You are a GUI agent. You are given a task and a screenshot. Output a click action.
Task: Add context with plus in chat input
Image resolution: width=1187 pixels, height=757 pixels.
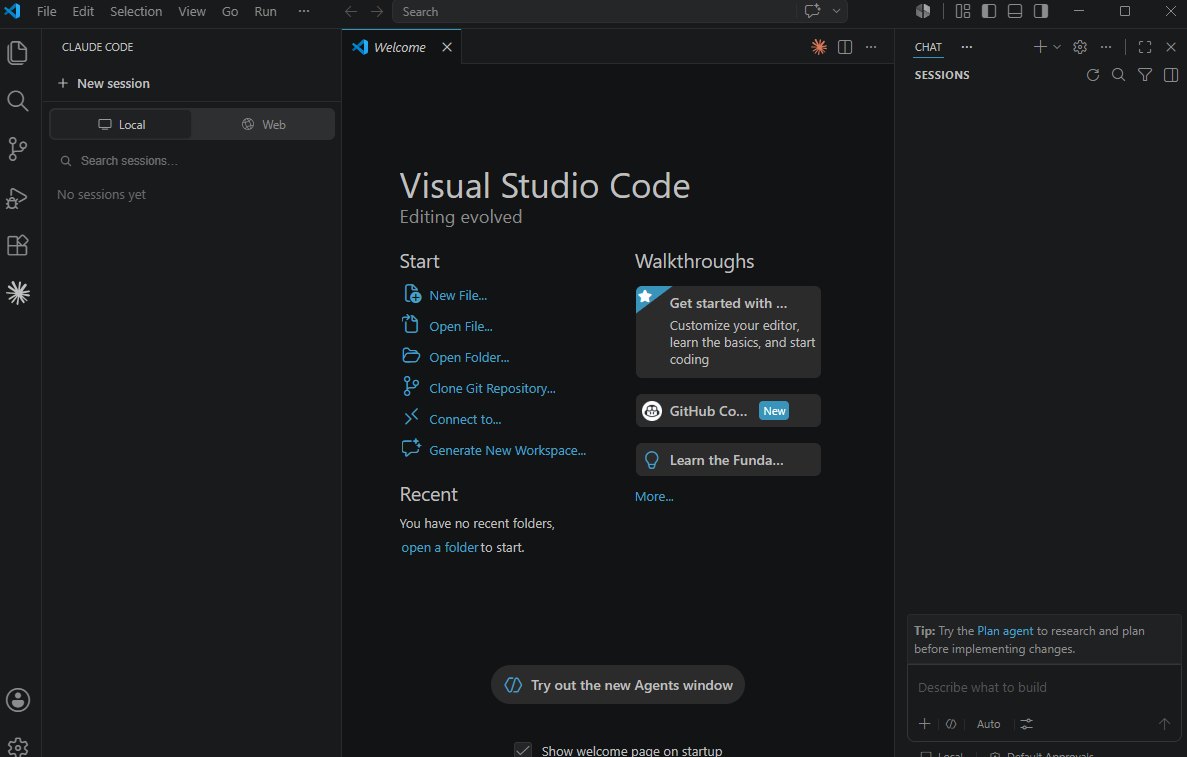(924, 724)
